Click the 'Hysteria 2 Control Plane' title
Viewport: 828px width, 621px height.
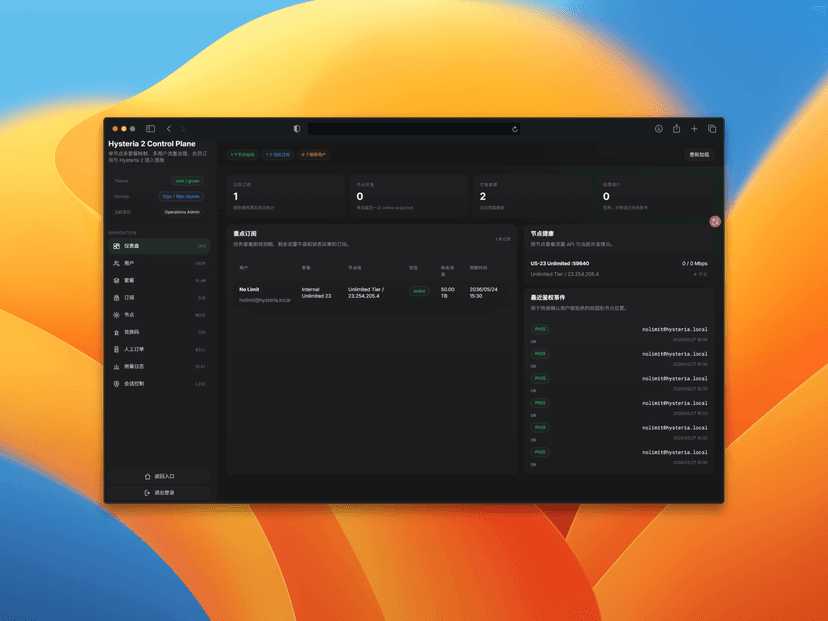click(x=152, y=144)
